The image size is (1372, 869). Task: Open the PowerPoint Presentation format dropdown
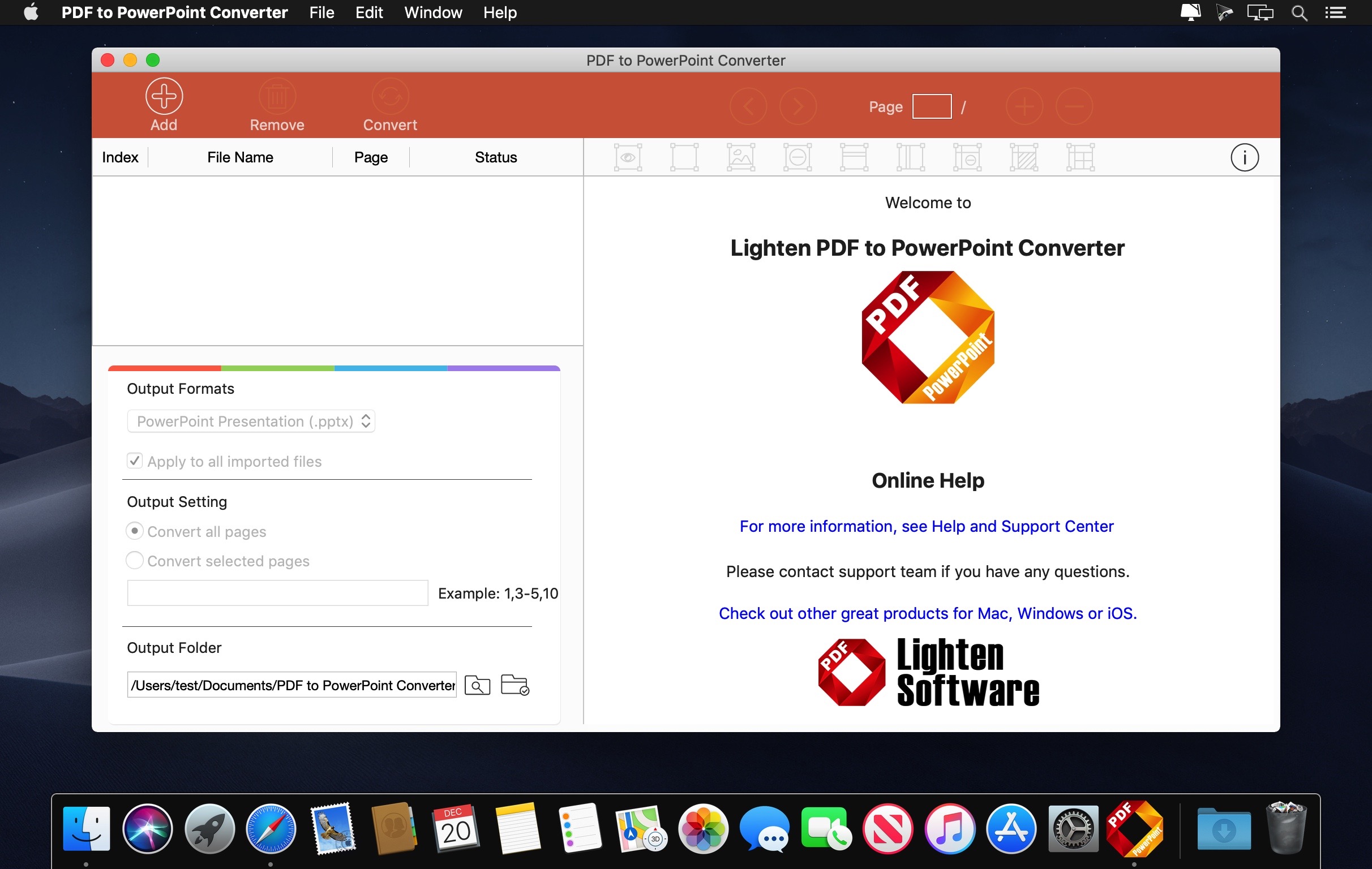pyautogui.click(x=251, y=421)
